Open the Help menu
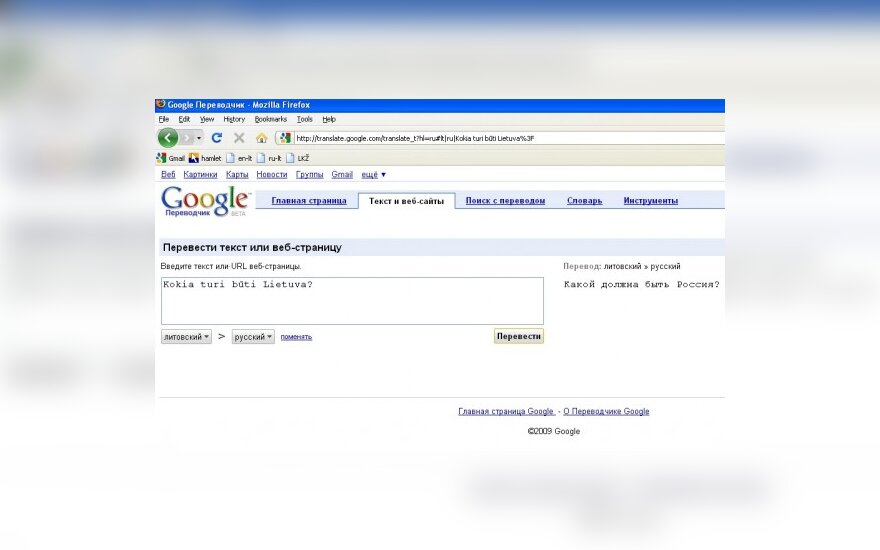Image resolution: width=880 pixels, height=550 pixels. coord(329,119)
